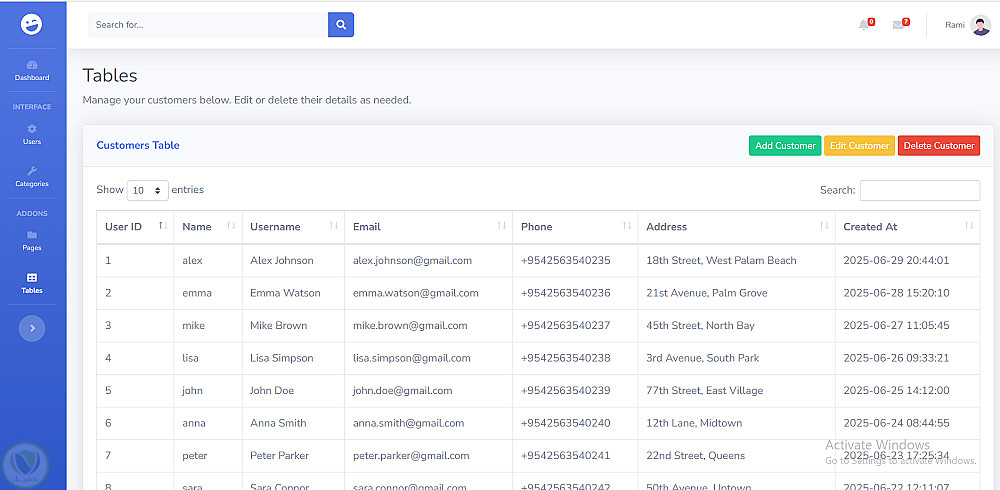Click phone number +9542563540240
Screen dimensions: 1000x490
[x=565, y=423]
